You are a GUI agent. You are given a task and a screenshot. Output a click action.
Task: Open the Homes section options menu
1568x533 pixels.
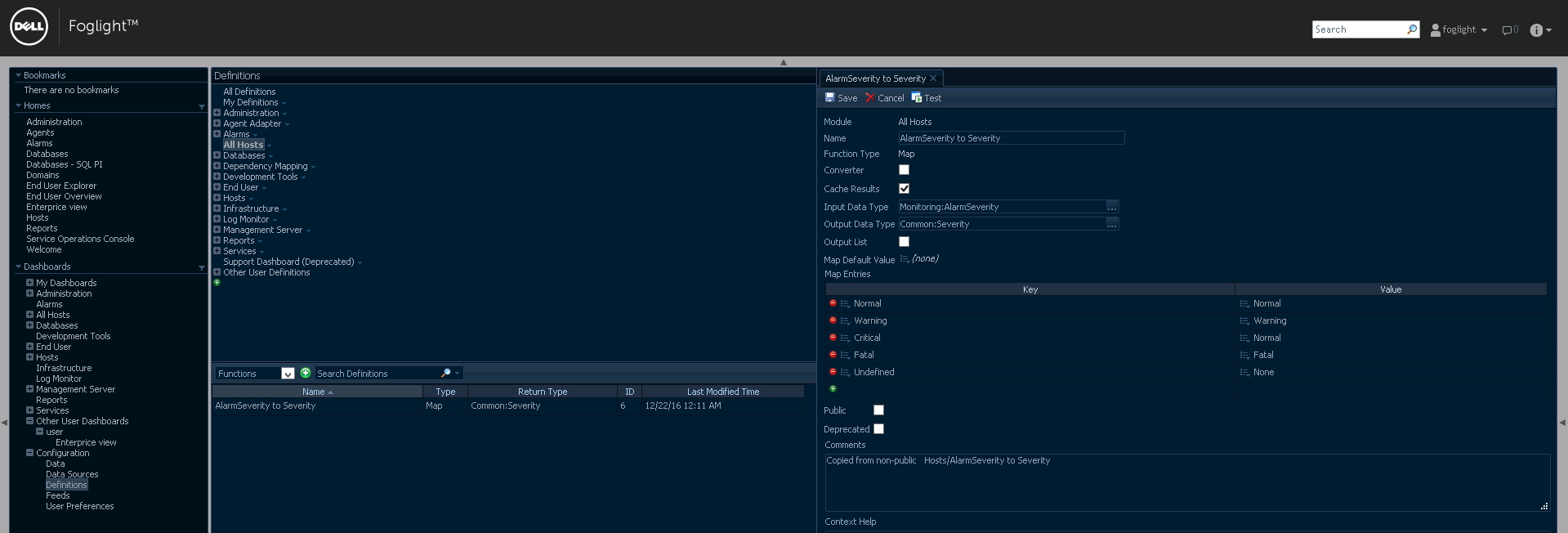click(201, 107)
